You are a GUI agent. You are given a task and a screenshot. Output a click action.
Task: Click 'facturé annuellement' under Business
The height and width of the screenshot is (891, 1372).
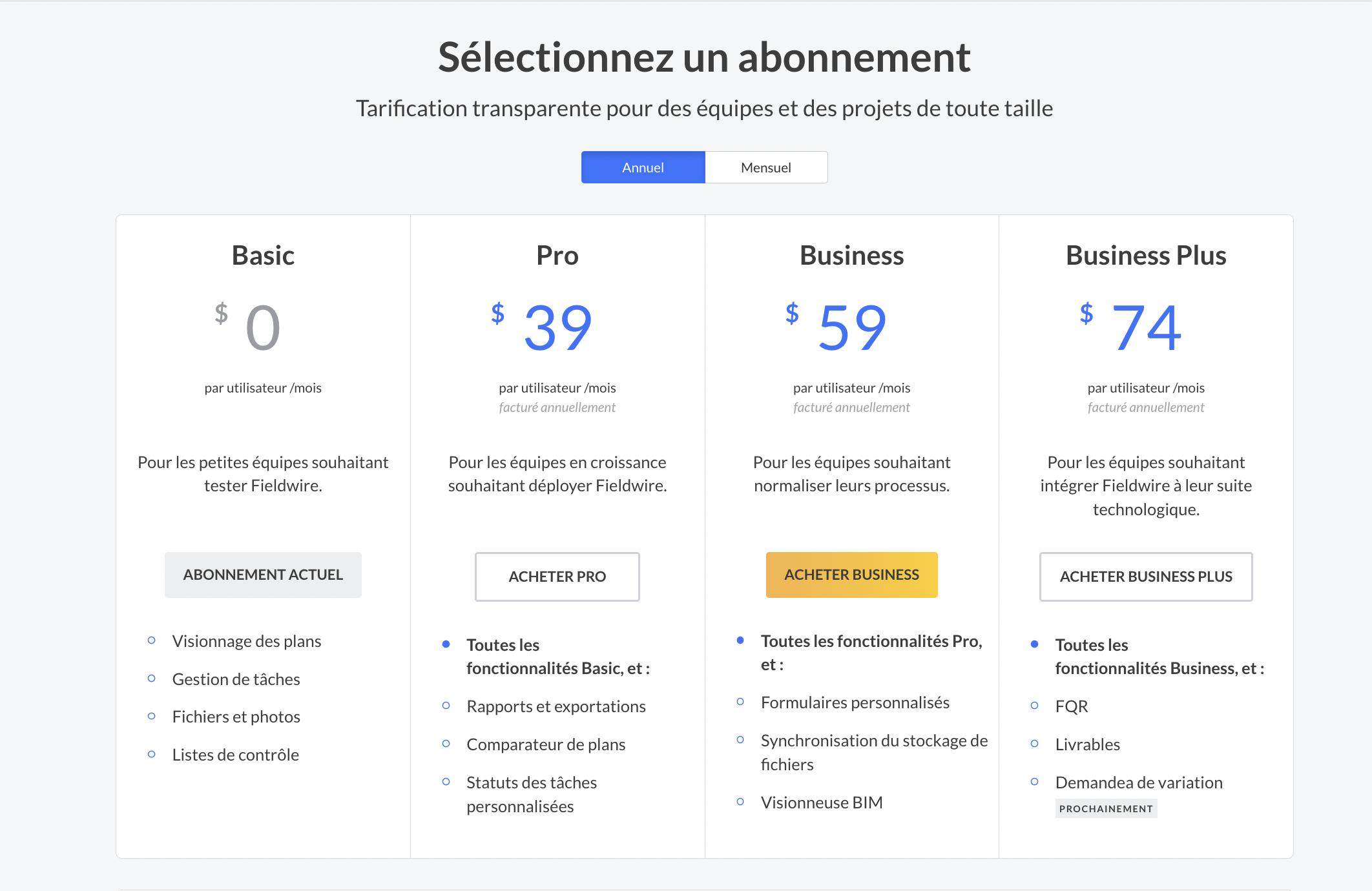[851, 407]
